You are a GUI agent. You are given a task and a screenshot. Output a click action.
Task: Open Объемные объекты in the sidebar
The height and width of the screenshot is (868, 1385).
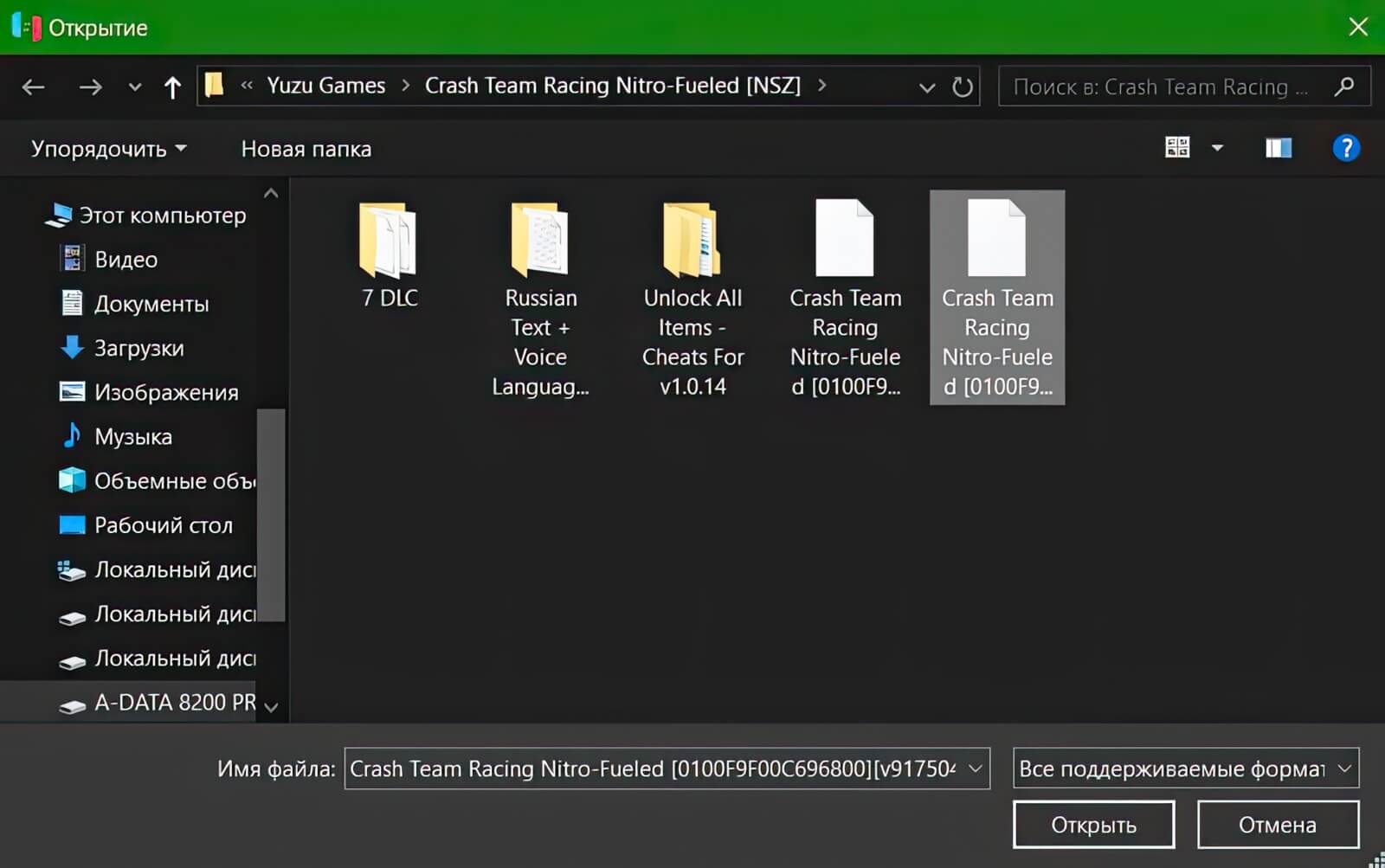click(156, 480)
